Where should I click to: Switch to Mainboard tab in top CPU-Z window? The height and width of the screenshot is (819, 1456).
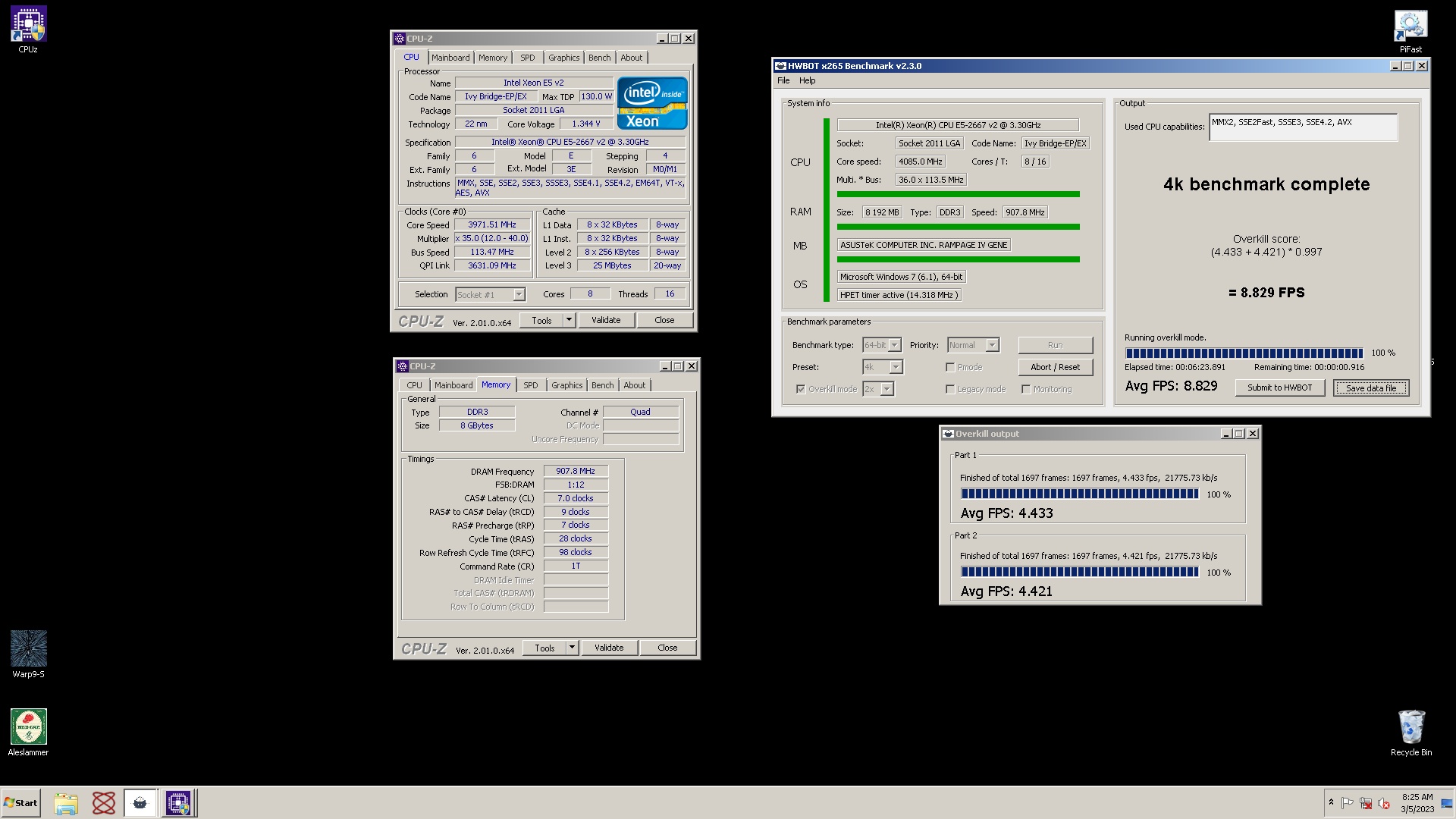(450, 58)
